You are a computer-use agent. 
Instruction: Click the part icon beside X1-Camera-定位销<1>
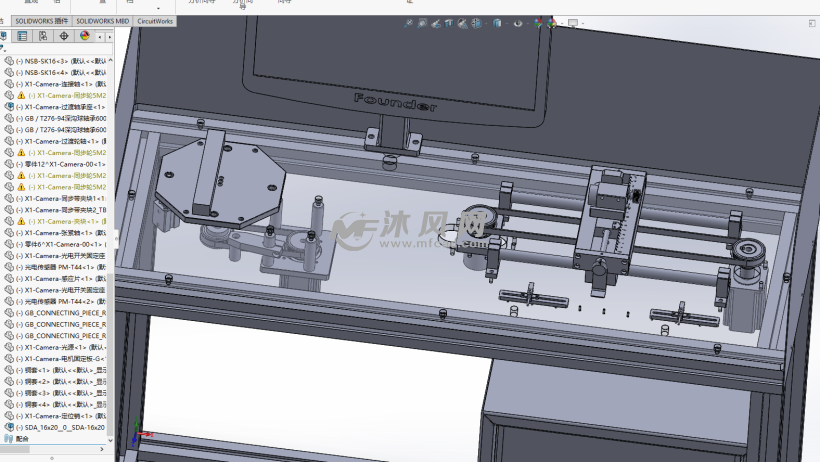click(9, 416)
